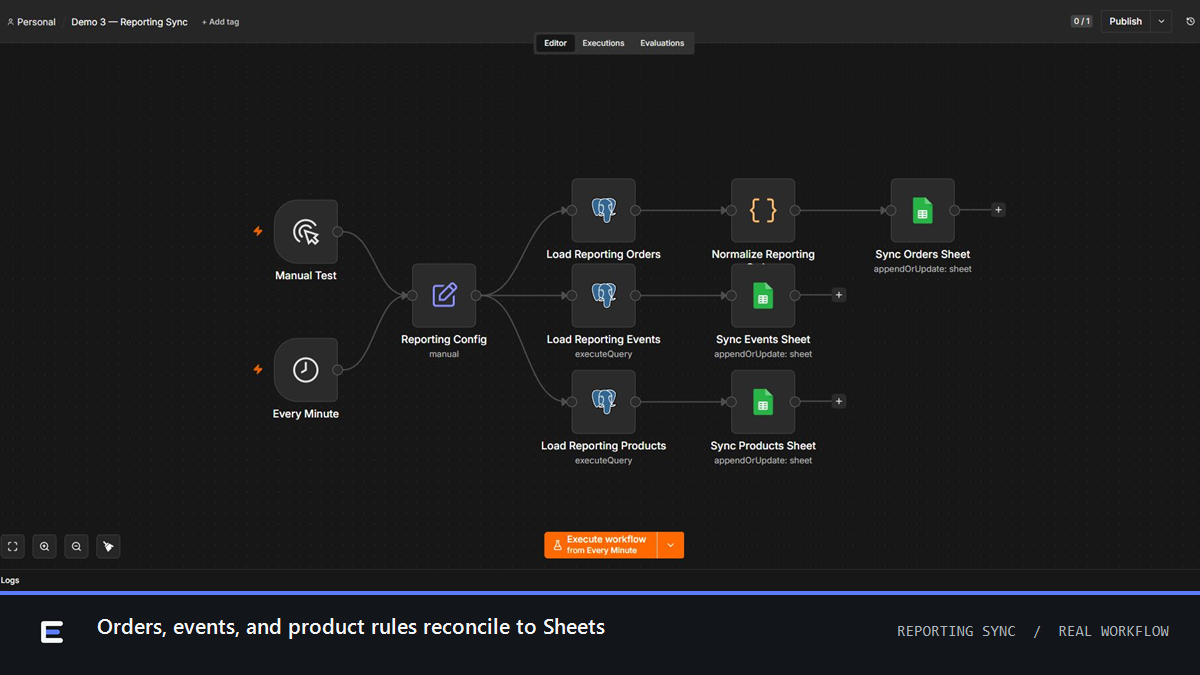Click lightning trigger icon beside Manual Test
The height and width of the screenshot is (675, 1200).
(x=257, y=231)
